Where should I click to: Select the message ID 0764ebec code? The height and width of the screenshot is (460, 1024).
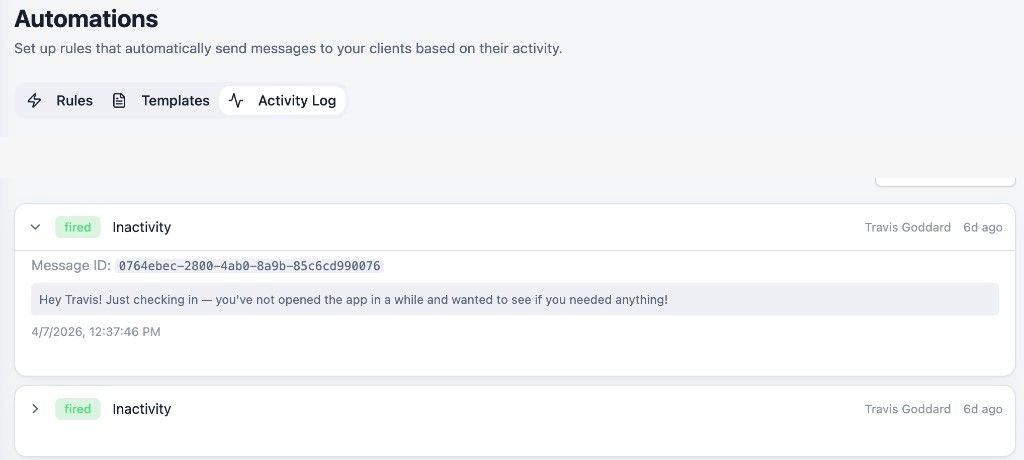pyautogui.click(x=249, y=266)
